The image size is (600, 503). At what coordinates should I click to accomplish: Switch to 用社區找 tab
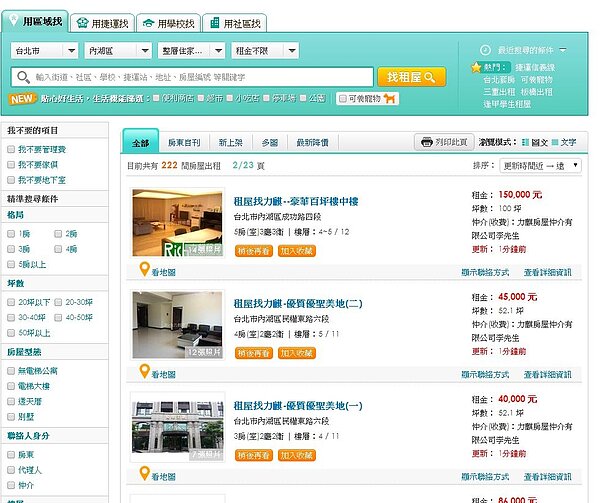[235, 23]
